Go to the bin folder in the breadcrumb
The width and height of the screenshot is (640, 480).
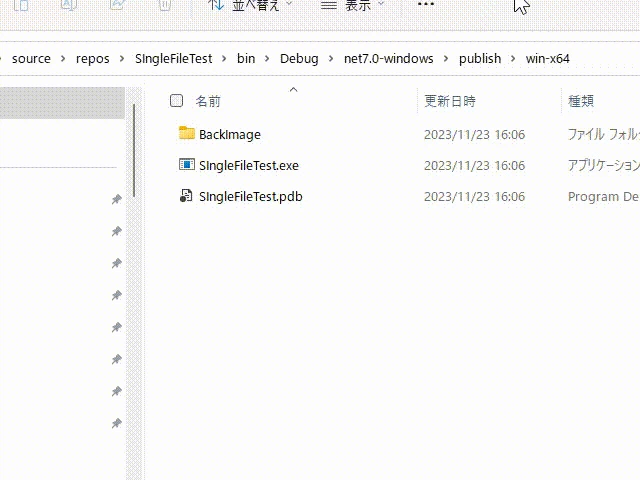[246, 59]
